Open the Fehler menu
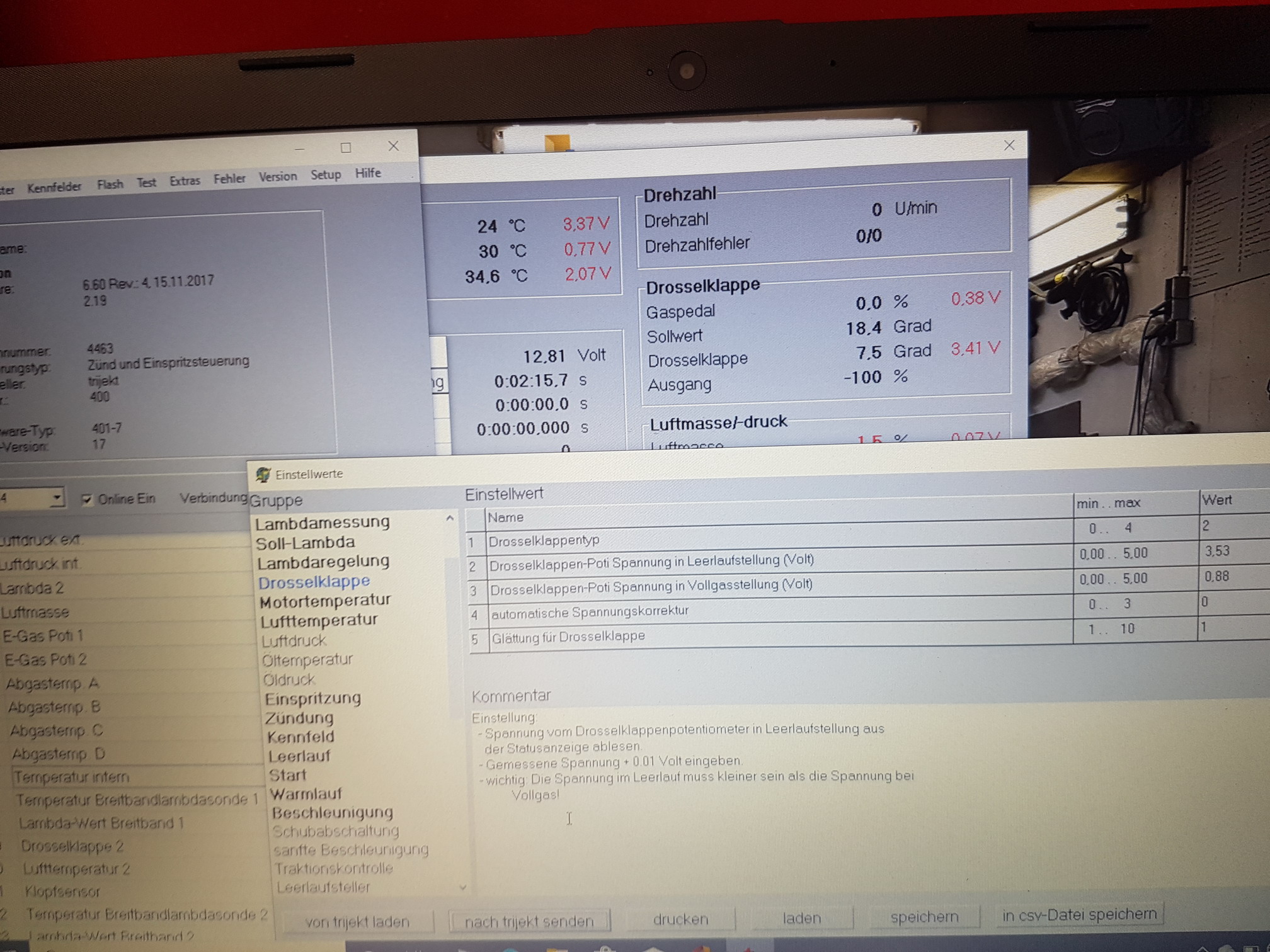 (x=229, y=179)
